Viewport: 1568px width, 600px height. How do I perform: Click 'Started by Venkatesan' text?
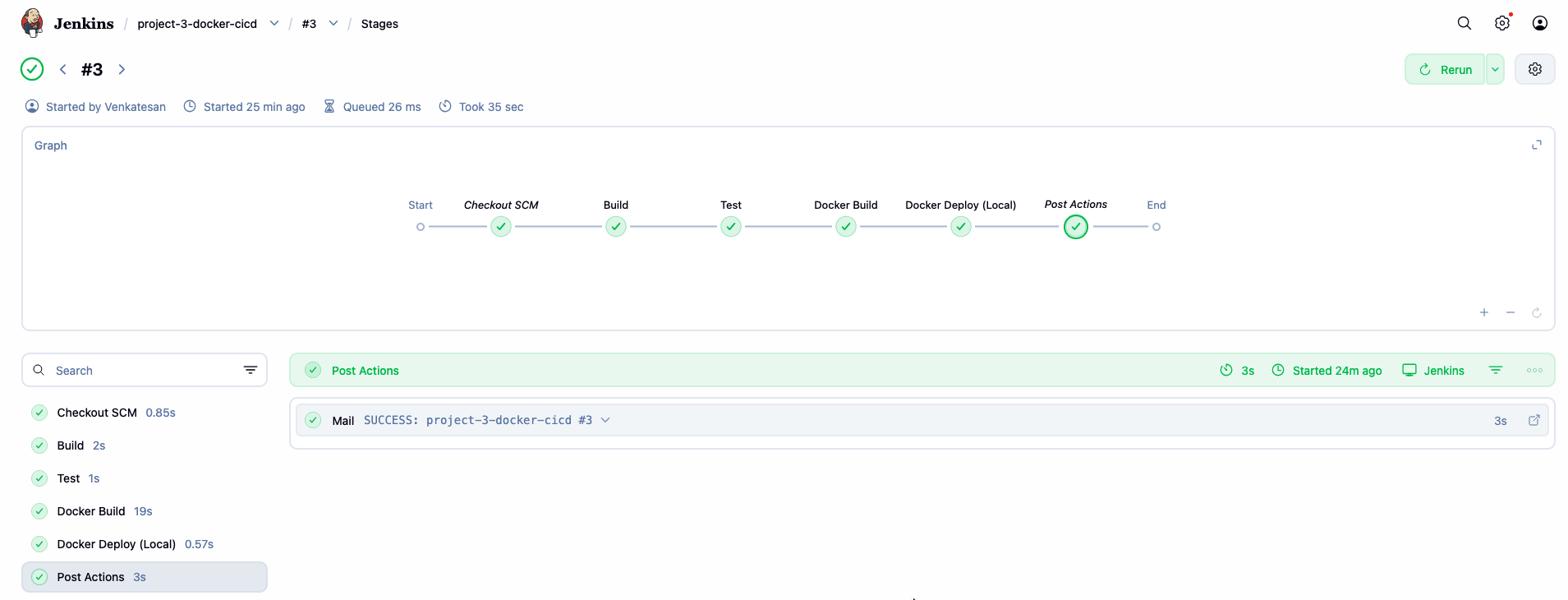(x=106, y=107)
